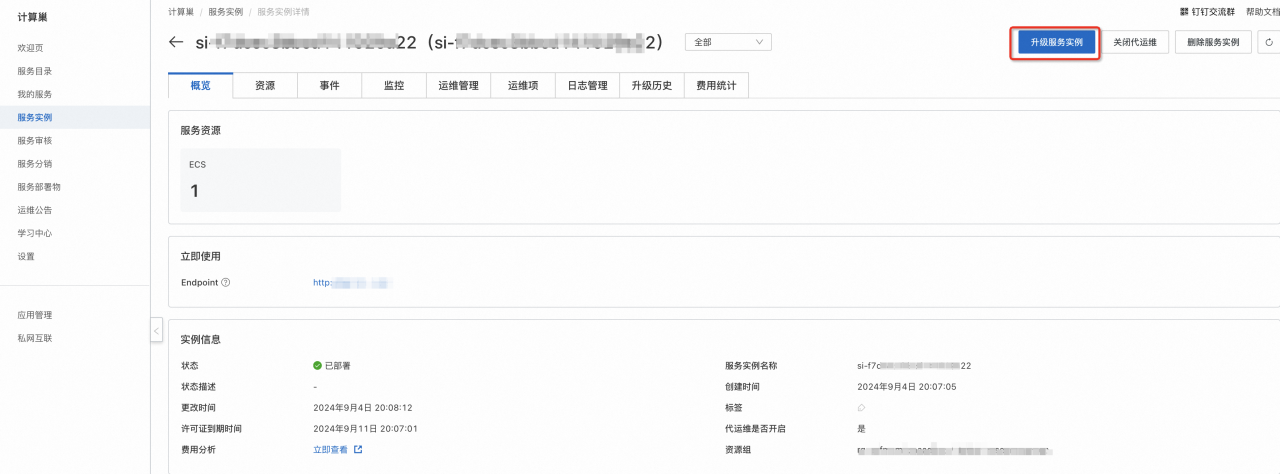Click the ECS resource card showing 1
Screen dimensions: 1280x474
[x=261, y=180]
